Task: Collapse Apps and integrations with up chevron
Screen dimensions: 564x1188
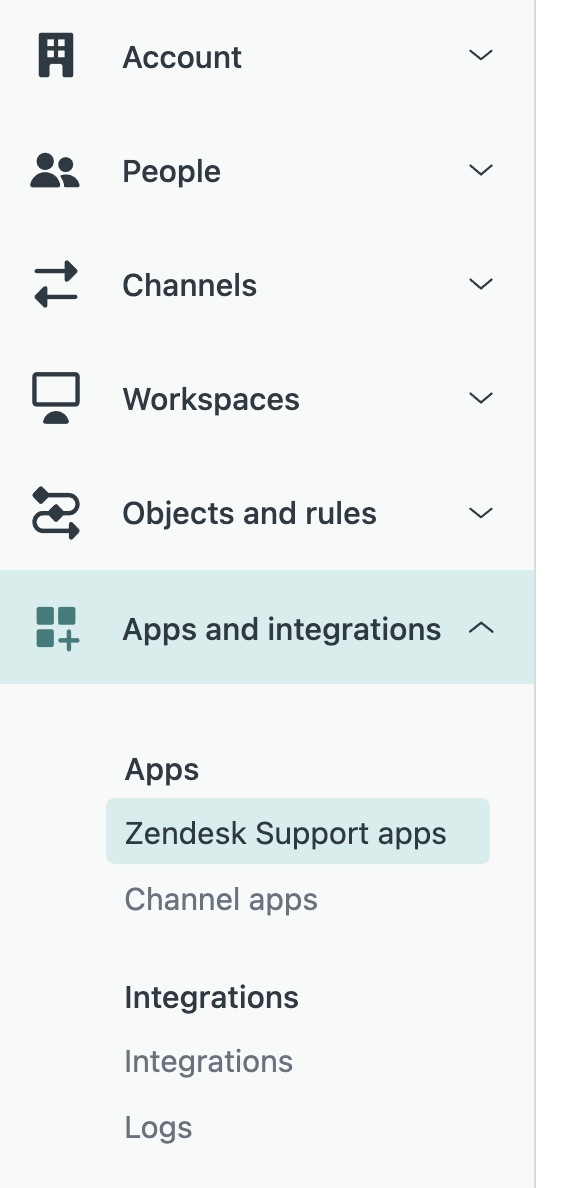Action: 481,628
